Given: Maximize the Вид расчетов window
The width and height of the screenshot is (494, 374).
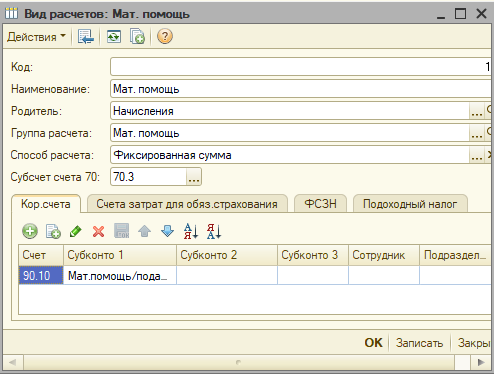Looking at the screenshot, I should tap(460, 14).
